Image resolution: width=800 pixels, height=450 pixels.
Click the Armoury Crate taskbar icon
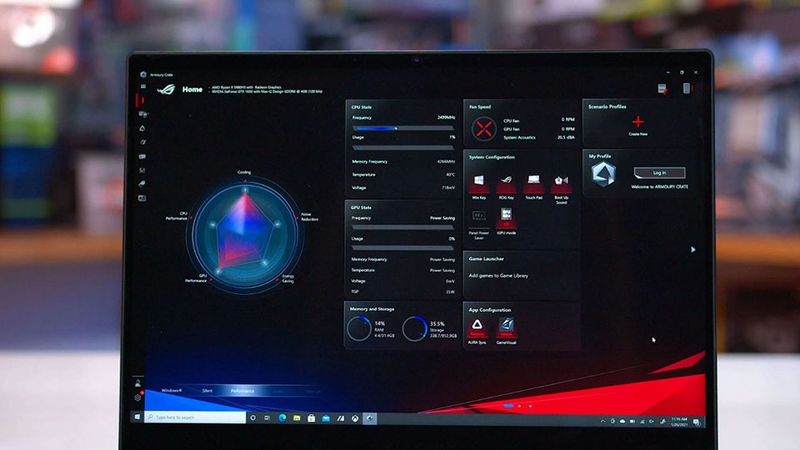(x=370, y=418)
